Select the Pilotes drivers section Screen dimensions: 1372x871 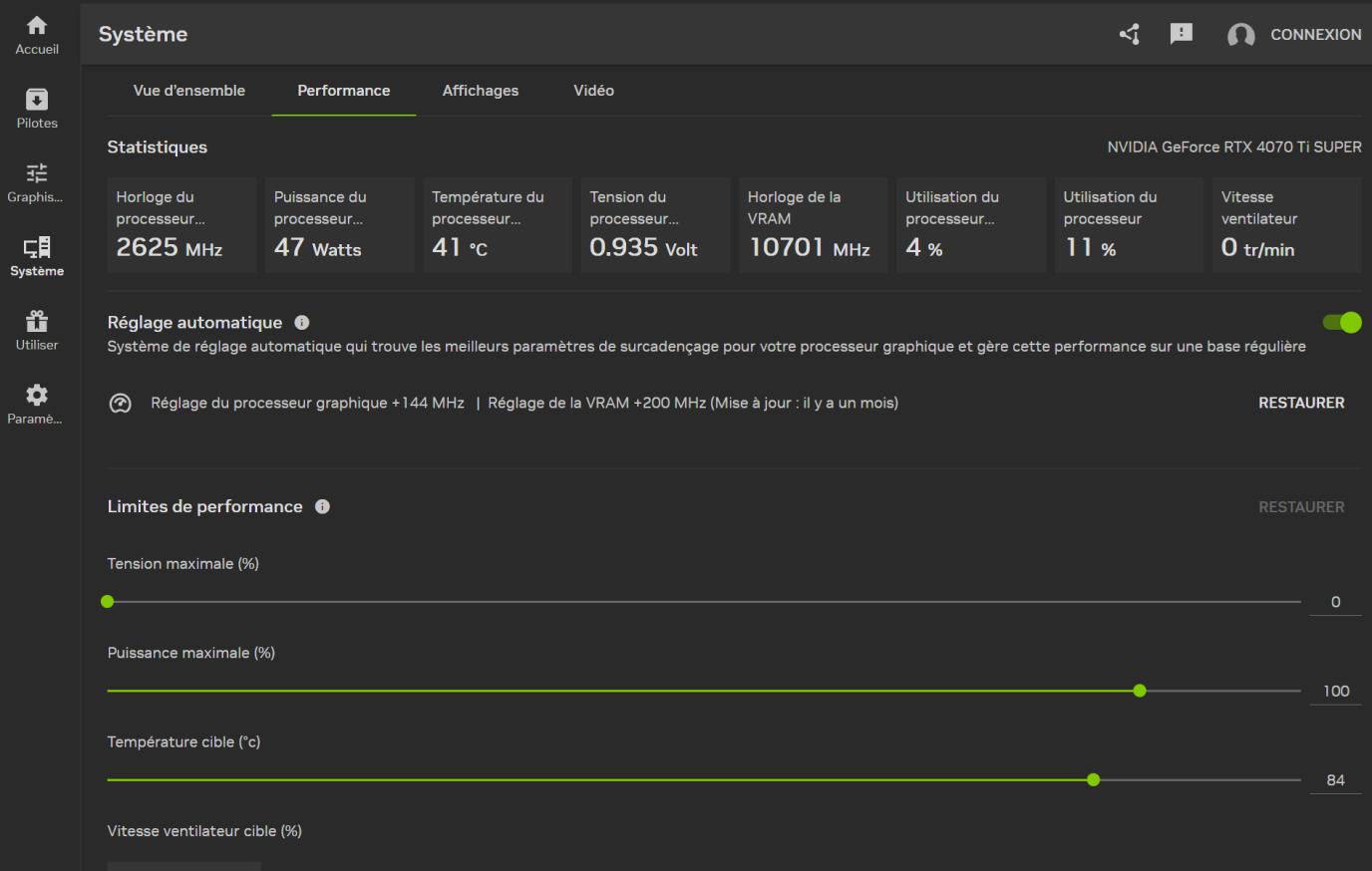pyautogui.click(x=36, y=105)
